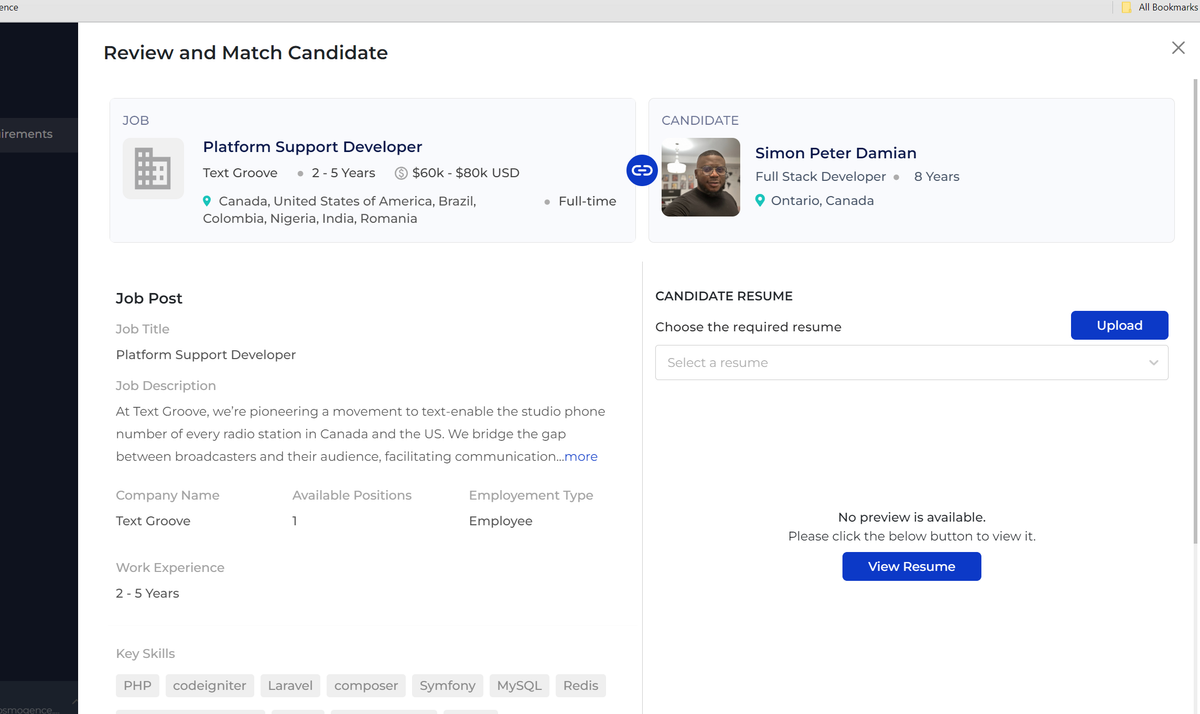The width and height of the screenshot is (1200, 714).
Task: Select the Laravel skill tag
Action: tap(290, 686)
